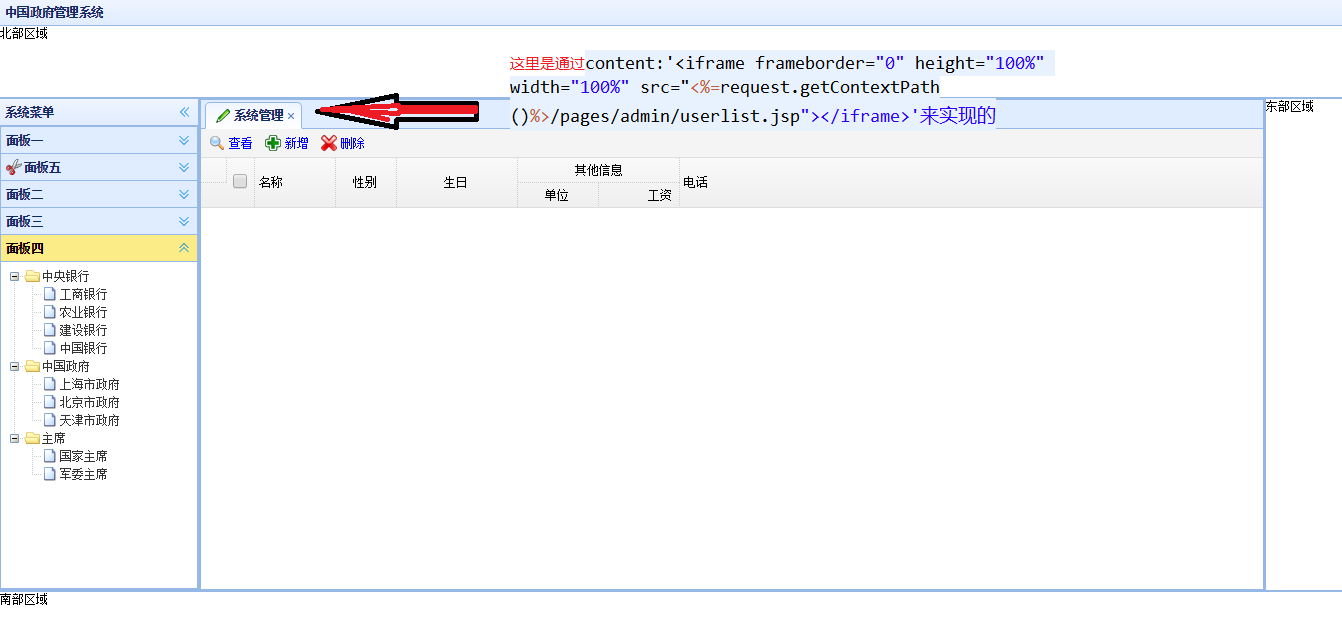
Task: Select 农业银行 in the tree
Action: 83,312
